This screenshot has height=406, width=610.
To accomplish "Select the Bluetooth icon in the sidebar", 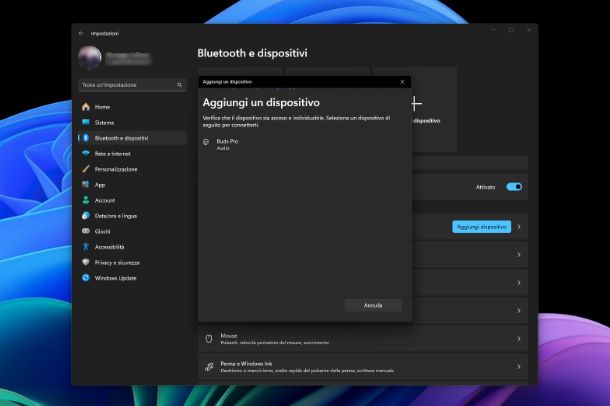I will click(x=86, y=138).
